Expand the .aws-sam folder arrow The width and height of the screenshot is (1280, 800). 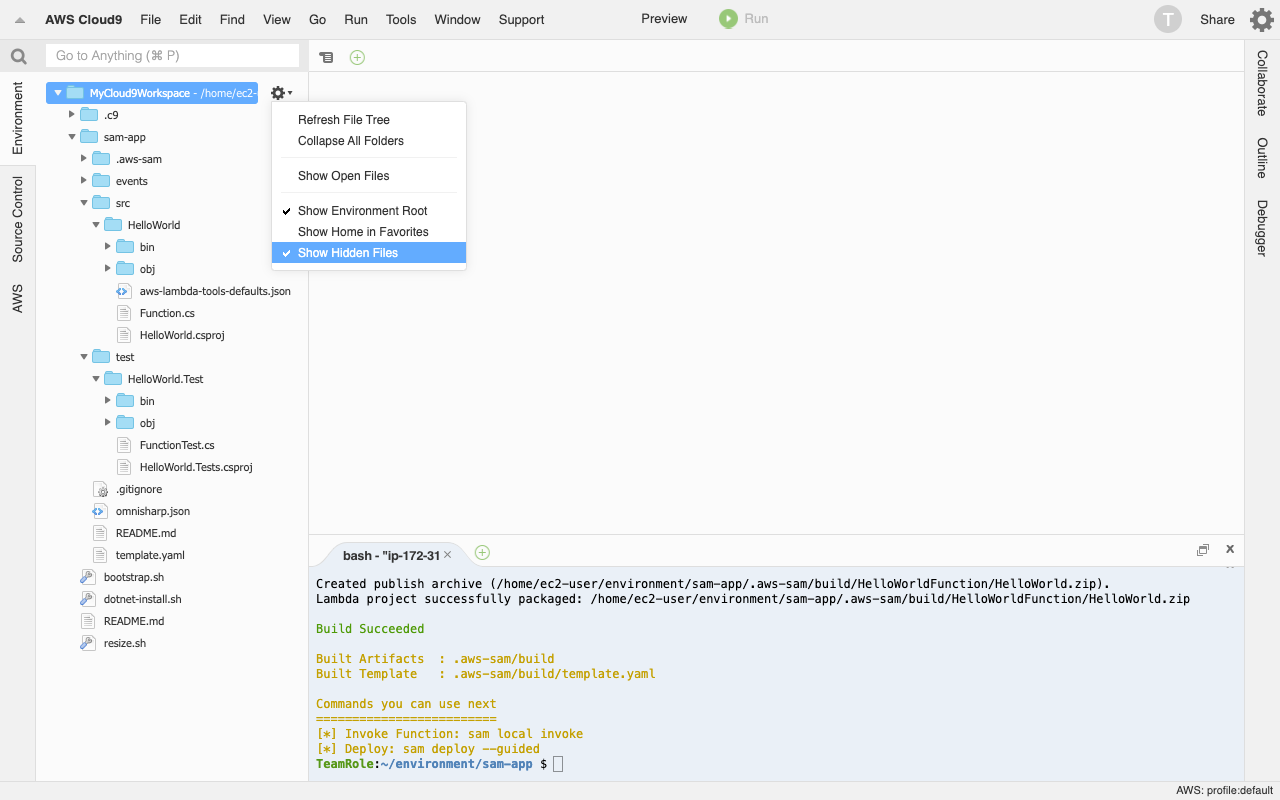point(84,159)
